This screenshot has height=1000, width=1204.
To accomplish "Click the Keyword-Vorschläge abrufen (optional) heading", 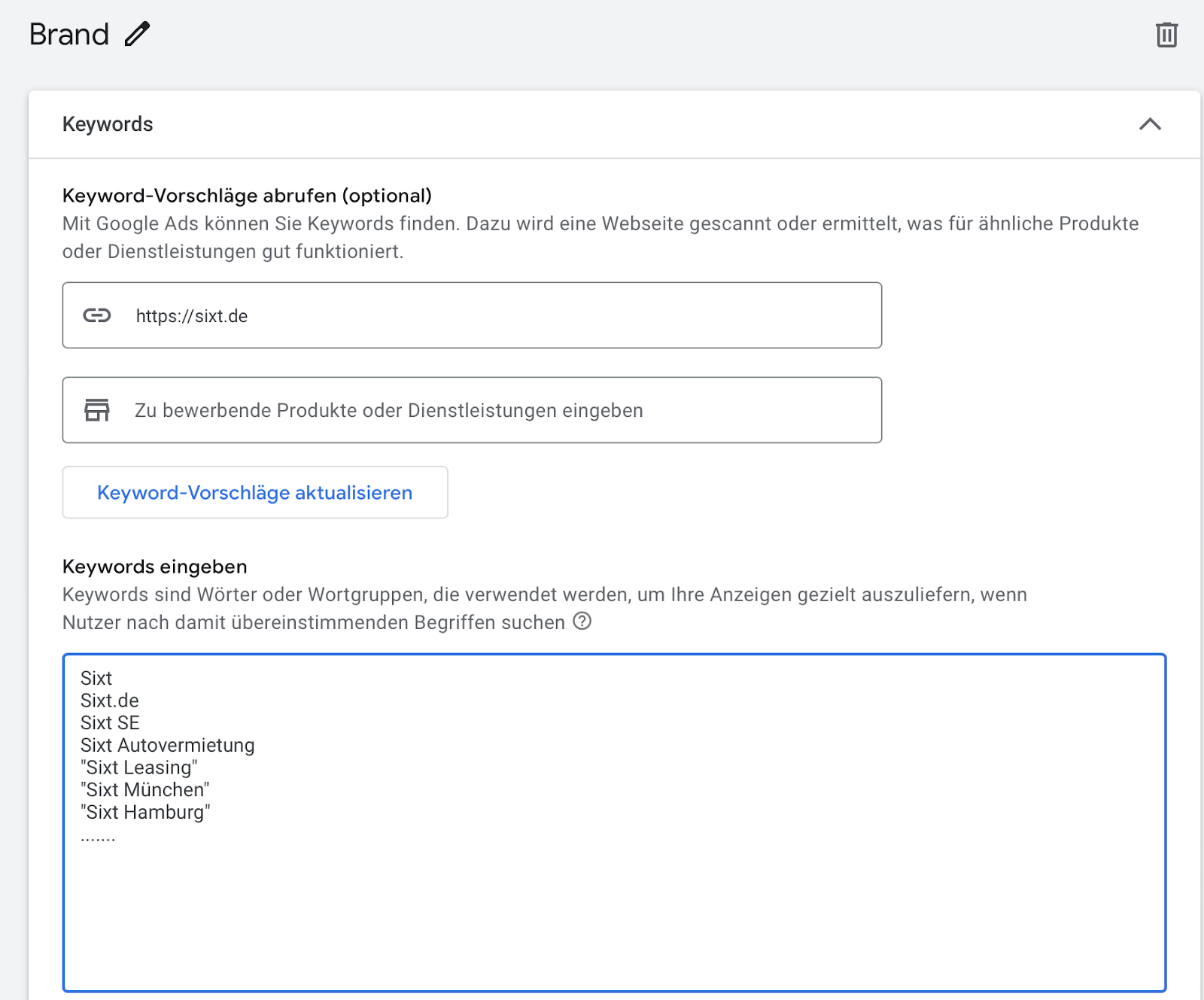I will tap(248, 196).
